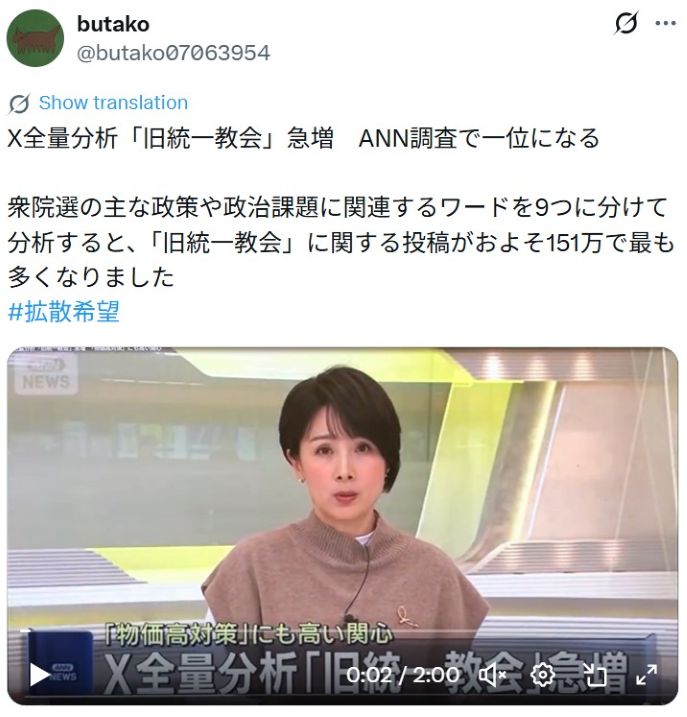Click the post's first line mentioning ANN調査
The width and height of the screenshot is (687, 717).
tap(303, 138)
